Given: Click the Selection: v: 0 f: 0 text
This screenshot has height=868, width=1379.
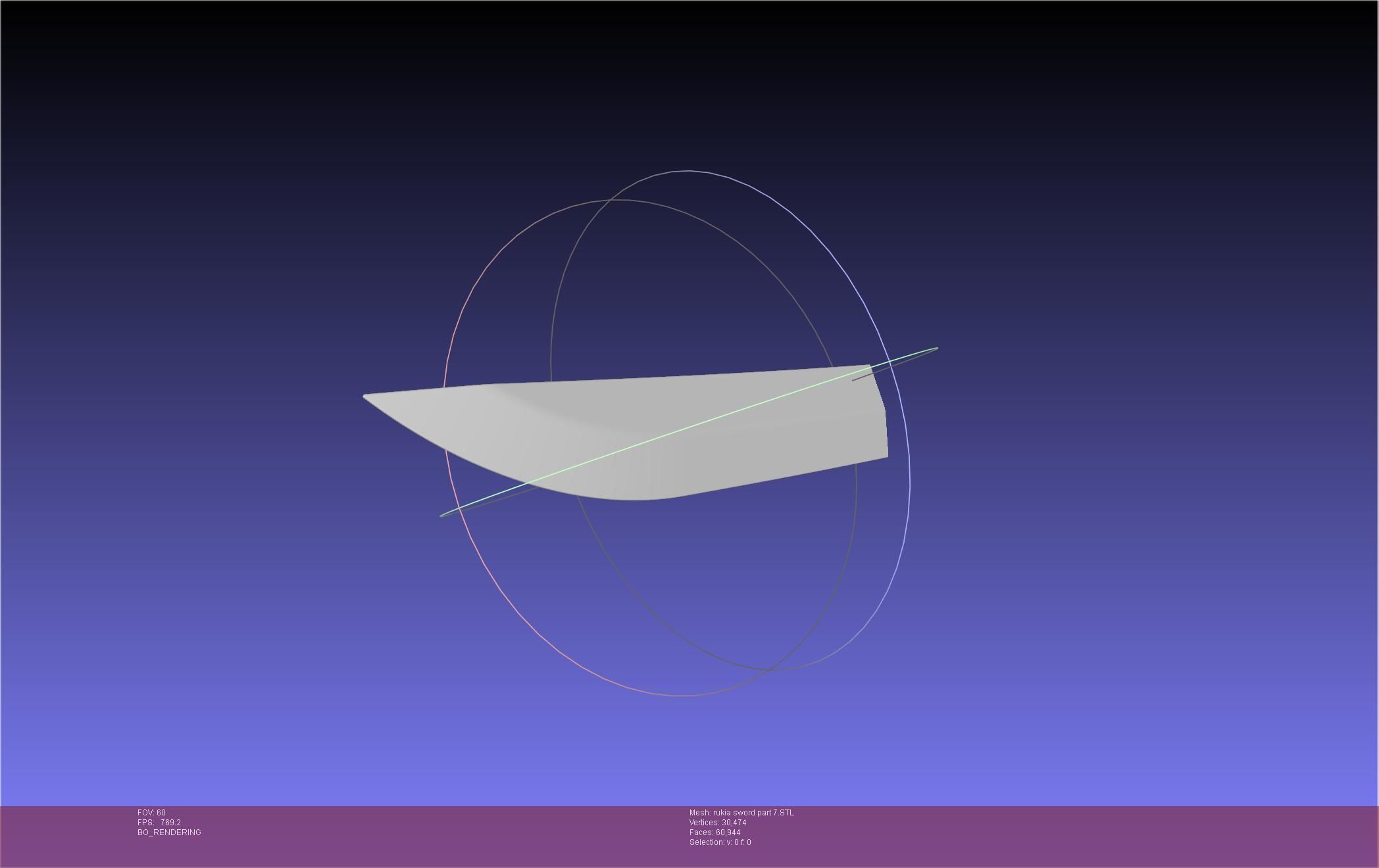Looking at the screenshot, I should 720,842.
